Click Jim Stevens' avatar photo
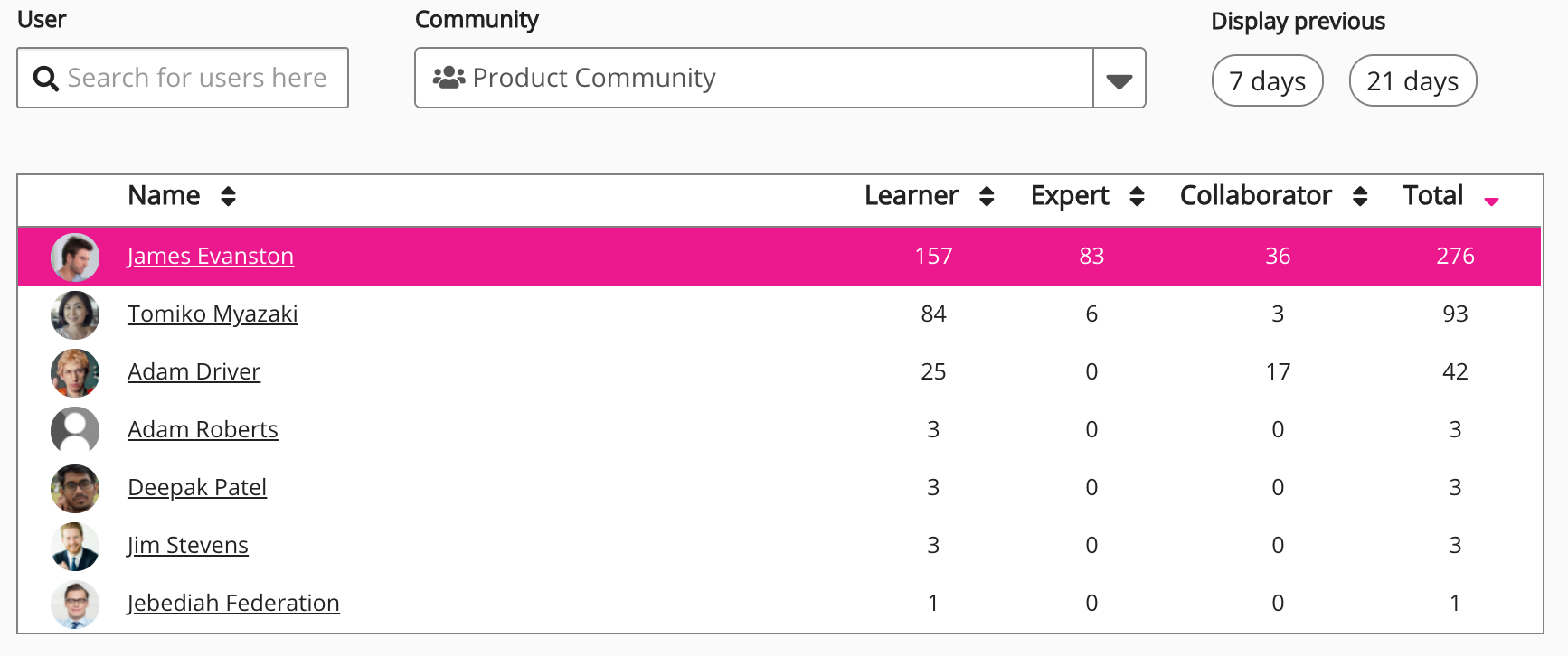 (x=75, y=546)
